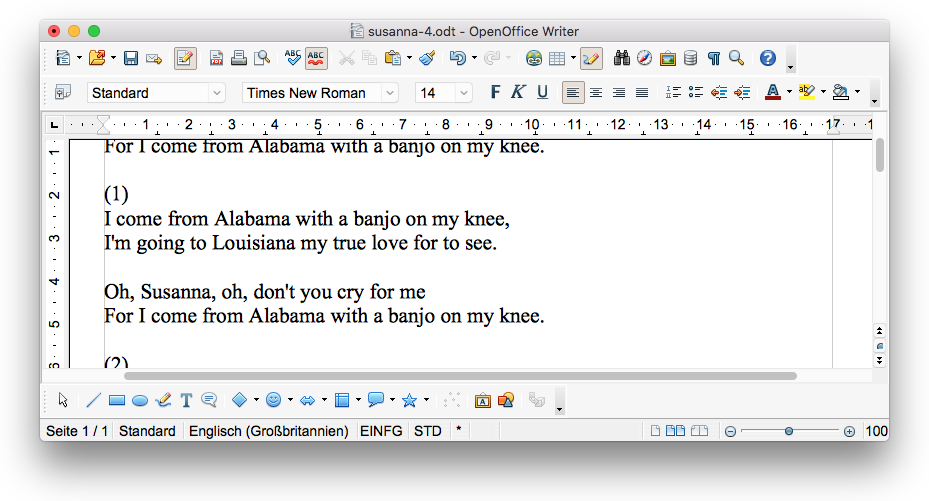Toggle Show Draw Functions icon
The image size is (929, 501).
(591, 58)
